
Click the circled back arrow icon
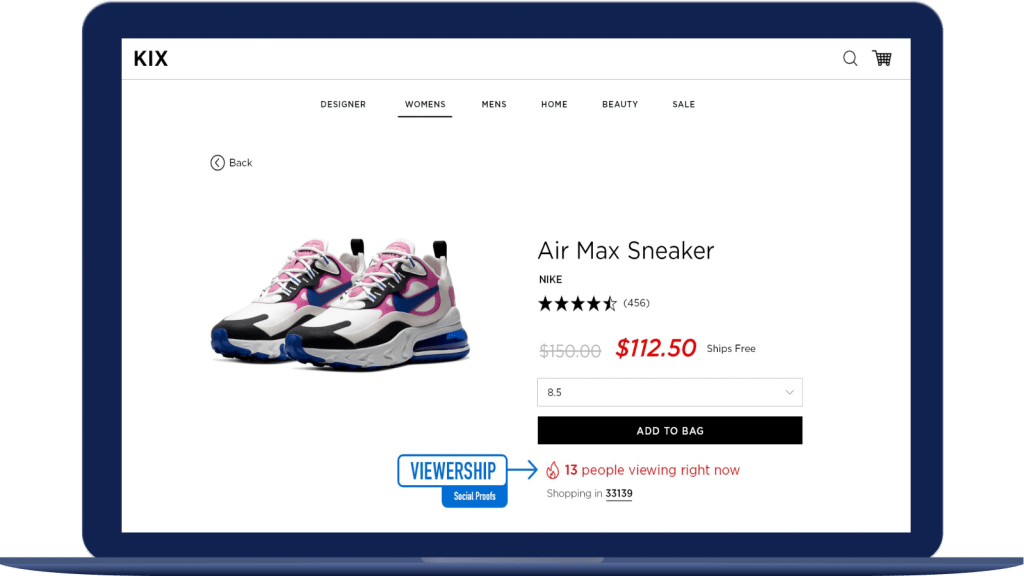coord(217,163)
